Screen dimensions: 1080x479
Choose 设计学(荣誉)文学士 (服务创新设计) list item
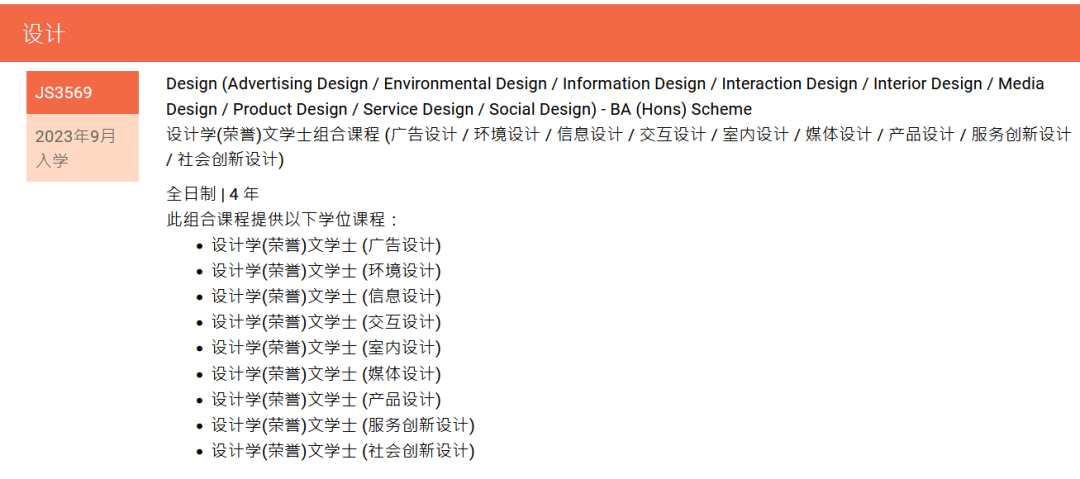tap(342, 426)
